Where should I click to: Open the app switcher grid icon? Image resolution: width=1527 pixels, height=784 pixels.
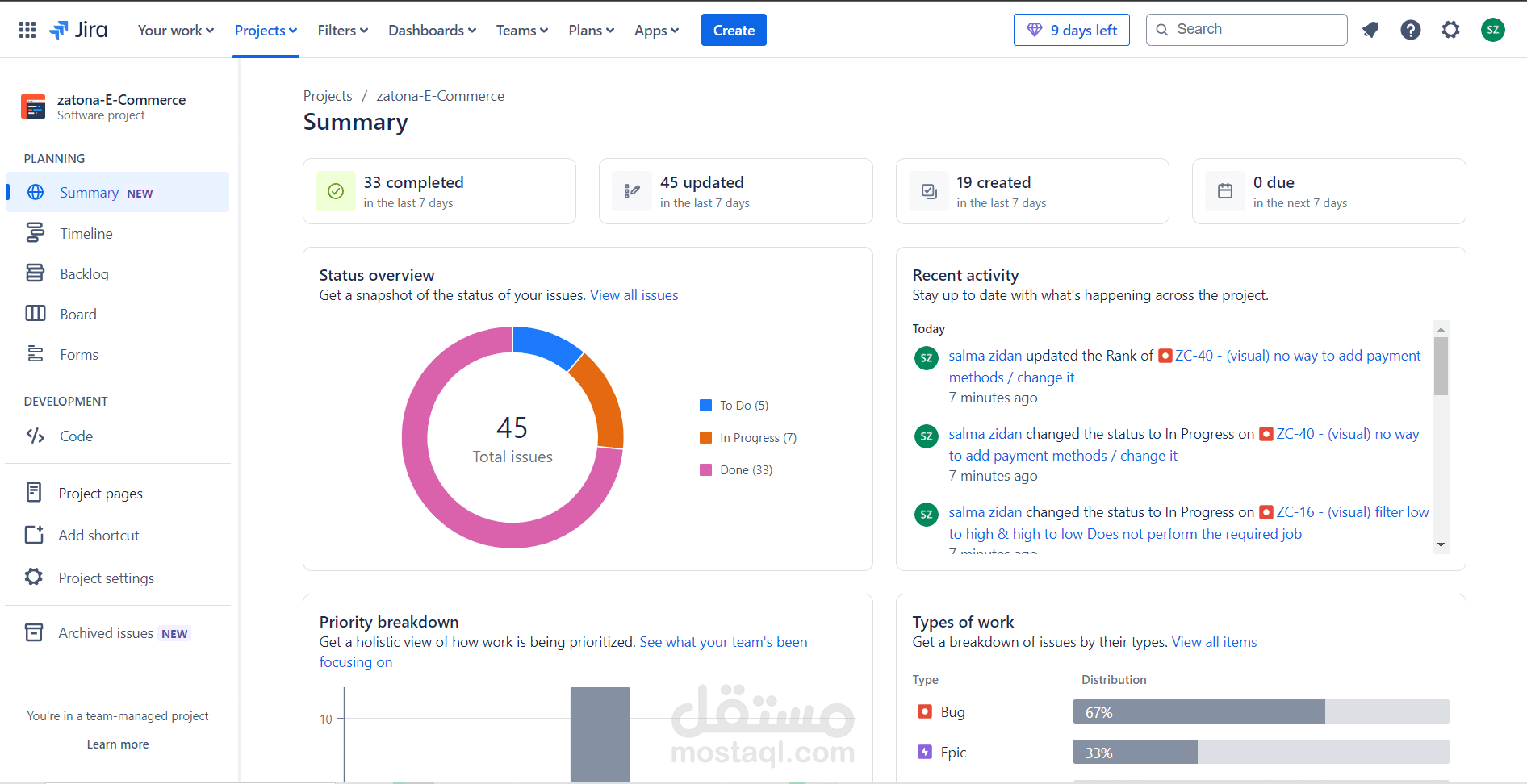27,30
